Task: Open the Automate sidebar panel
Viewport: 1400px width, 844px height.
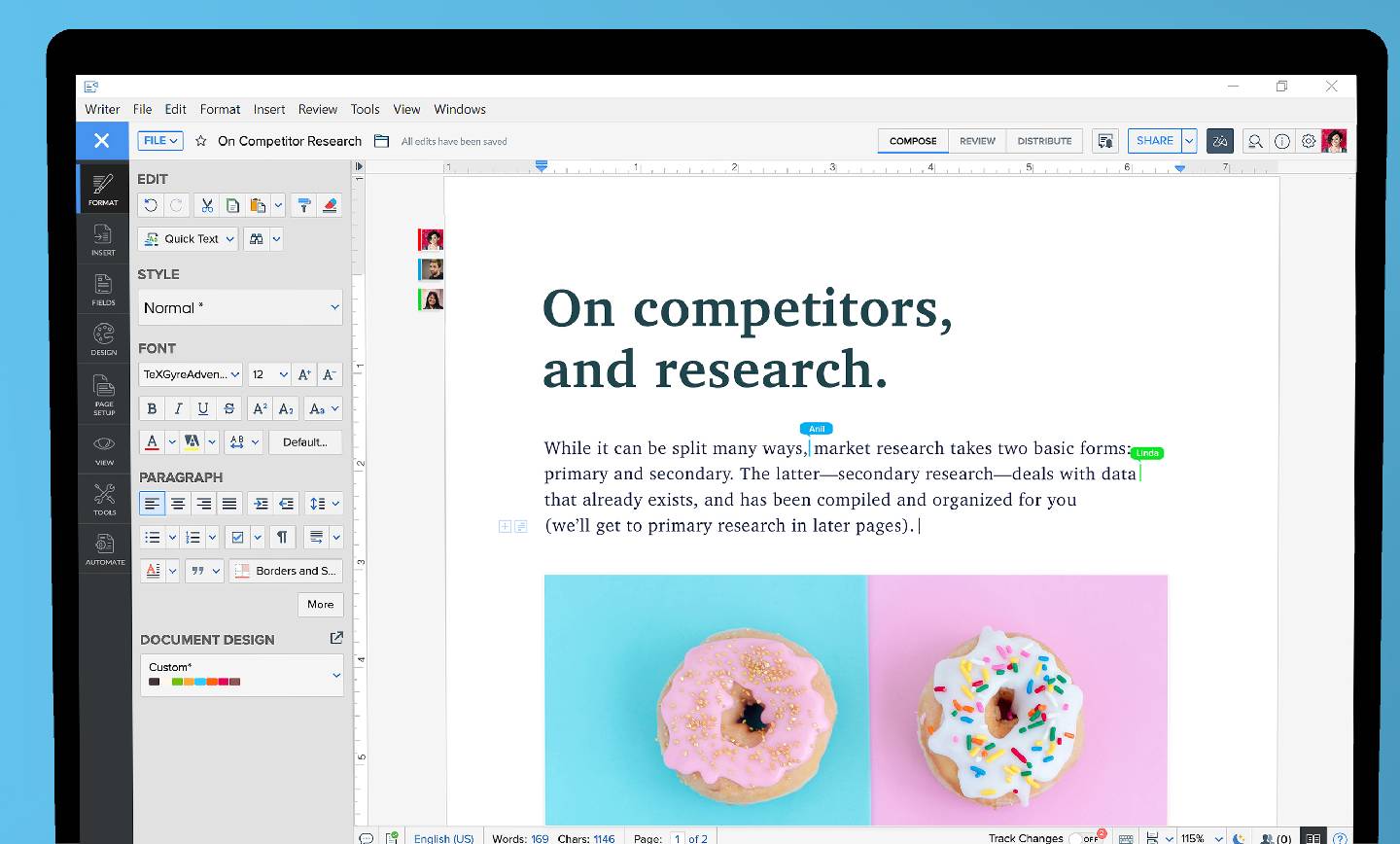Action: pos(104,548)
